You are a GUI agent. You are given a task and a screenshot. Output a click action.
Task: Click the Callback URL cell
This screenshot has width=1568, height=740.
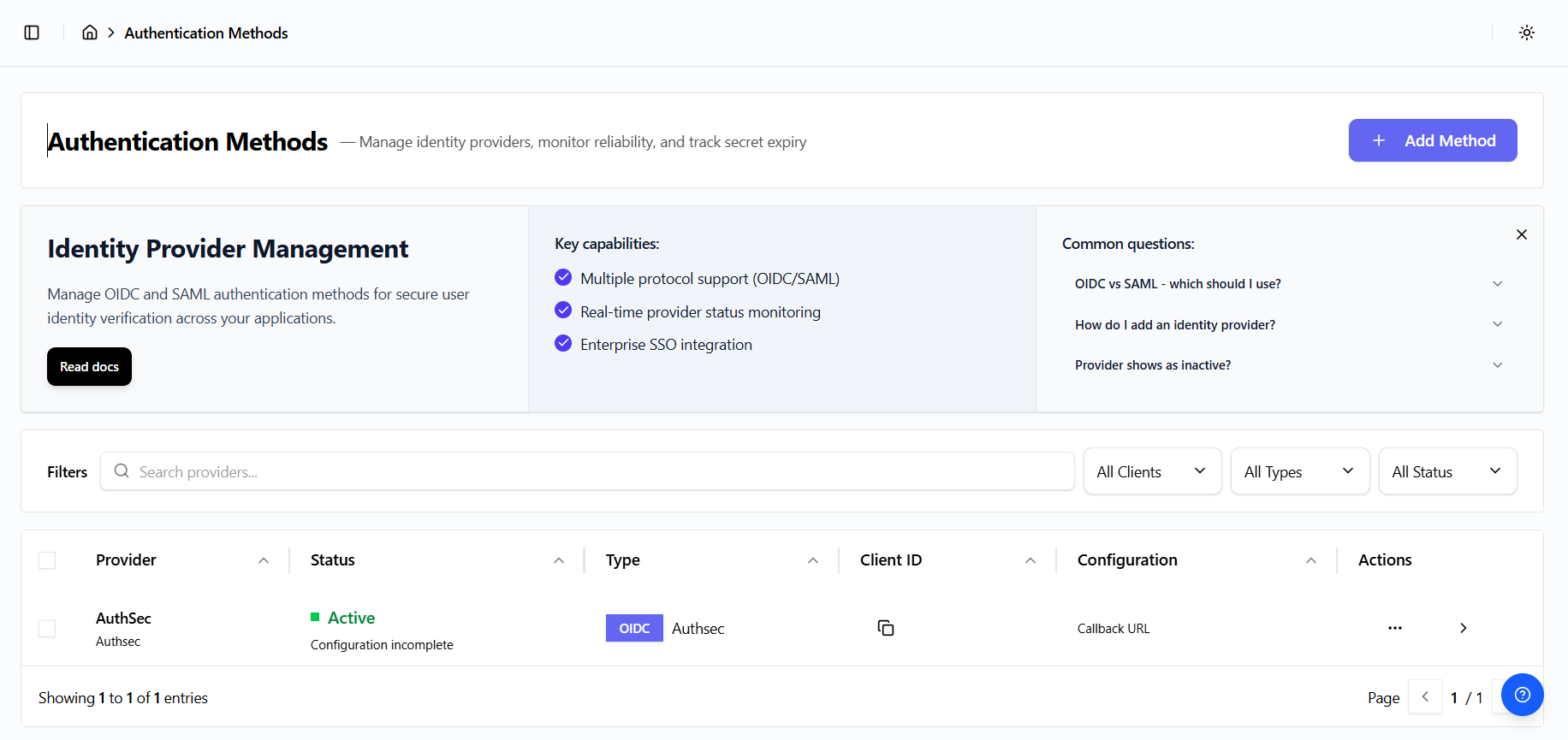pos(1114,629)
